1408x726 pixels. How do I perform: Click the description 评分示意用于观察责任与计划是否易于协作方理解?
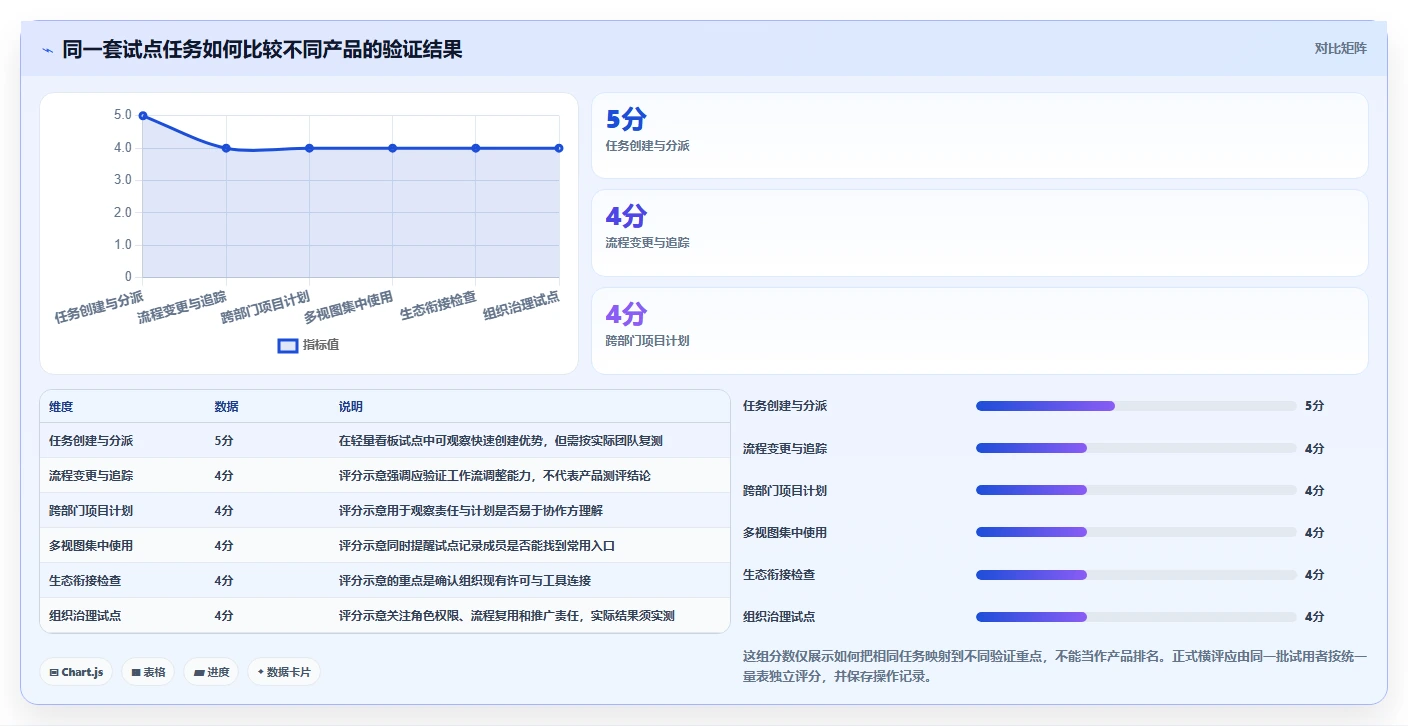[471, 510]
